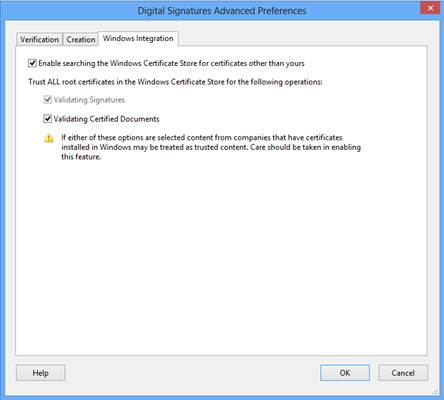This screenshot has height=400, width=444.
Task: Close the Digital Signatures Advanced Preferences dialog
Action: point(430,8)
